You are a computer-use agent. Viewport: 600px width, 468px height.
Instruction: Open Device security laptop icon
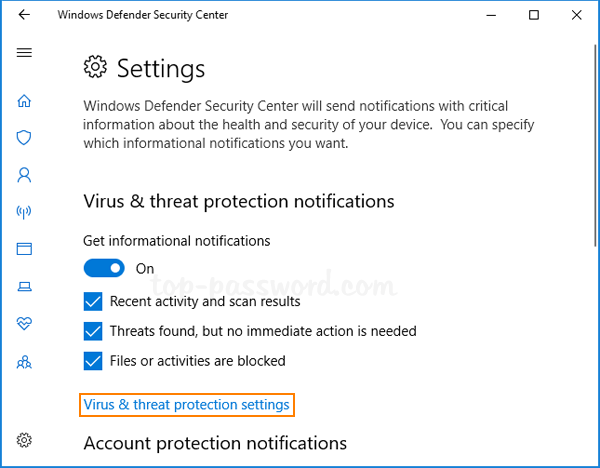[24, 286]
